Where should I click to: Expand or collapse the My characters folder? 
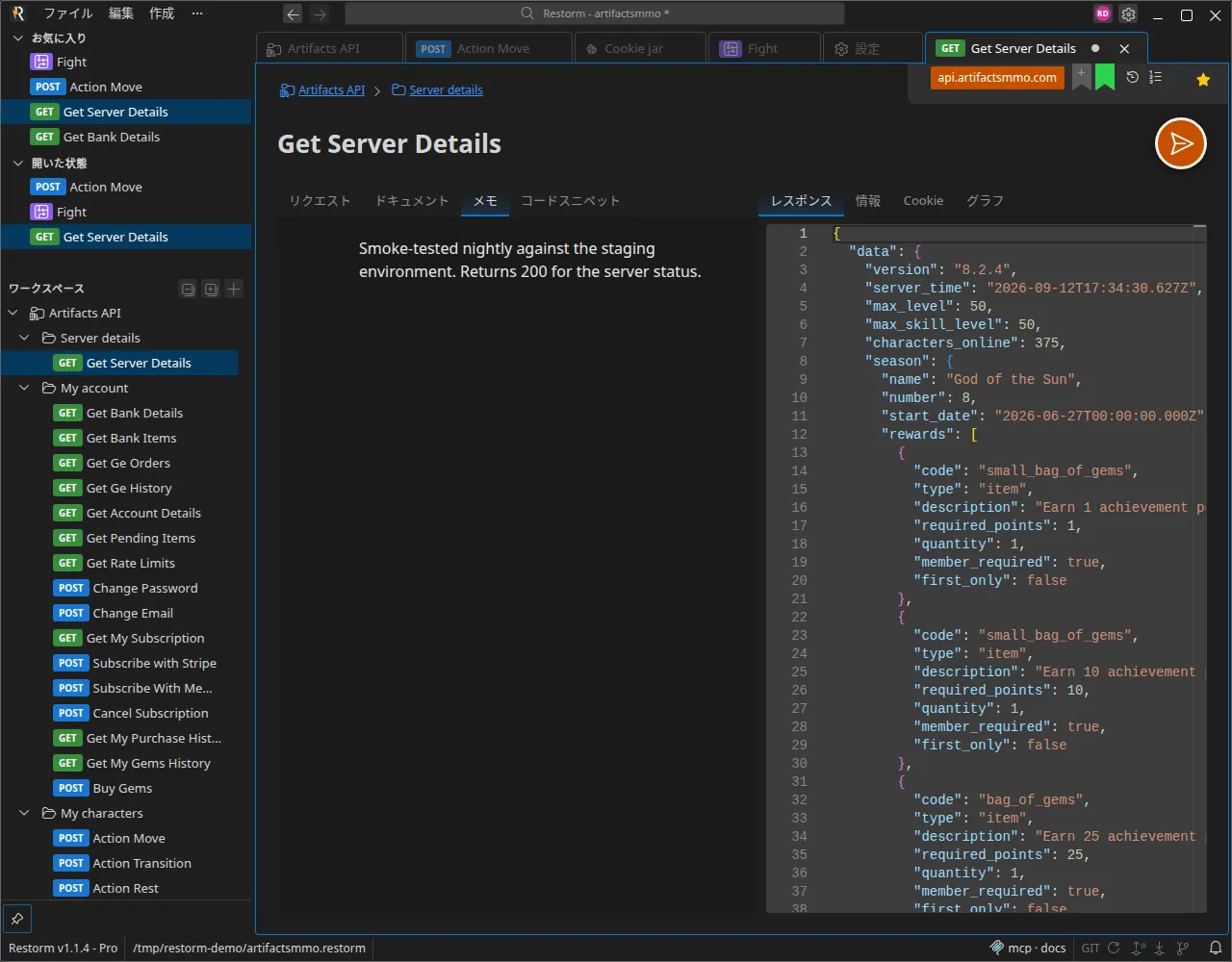pyautogui.click(x=25, y=813)
